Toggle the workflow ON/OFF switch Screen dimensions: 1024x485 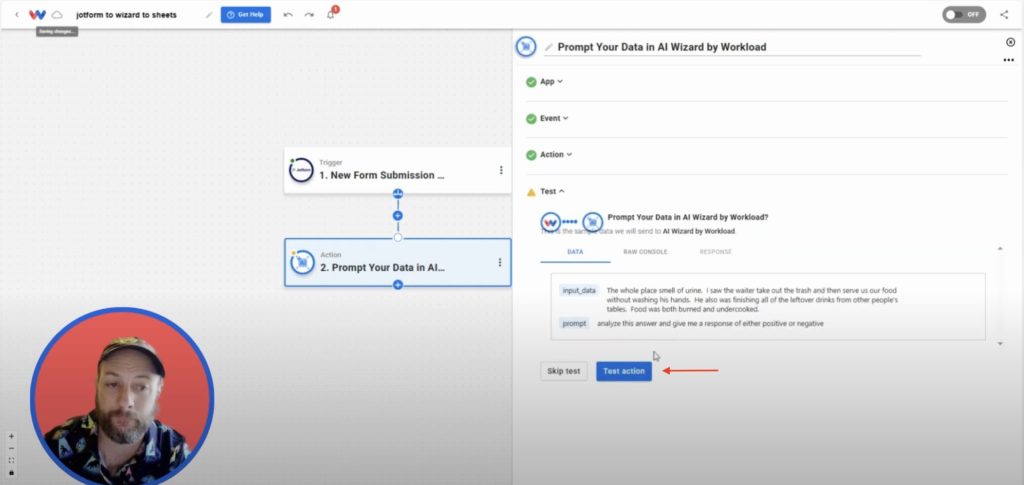pos(964,14)
